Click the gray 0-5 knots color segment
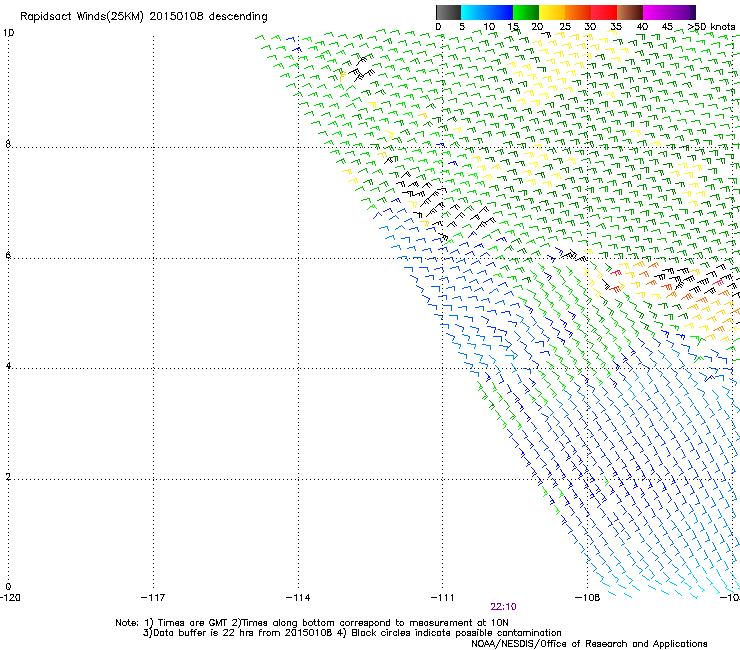 pyautogui.click(x=448, y=12)
